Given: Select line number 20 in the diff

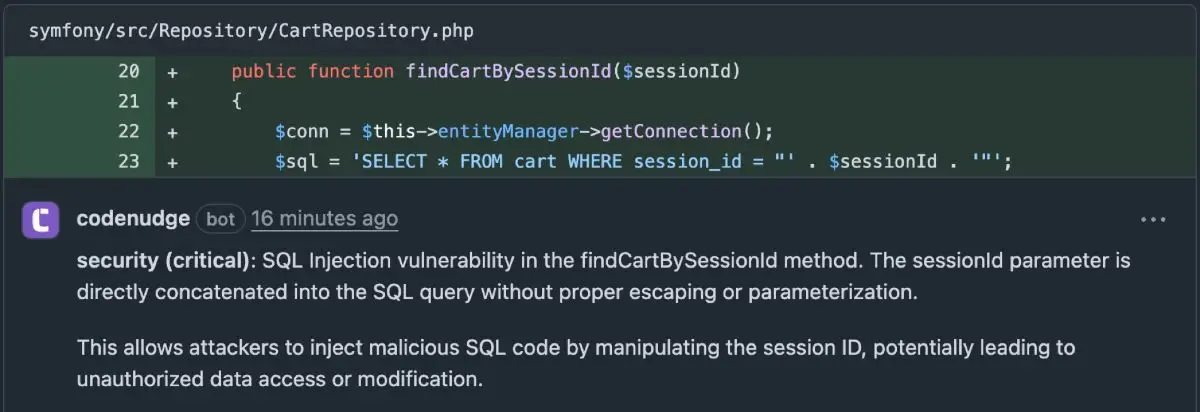Looking at the screenshot, I should pyautogui.click(x=128, y=71).
